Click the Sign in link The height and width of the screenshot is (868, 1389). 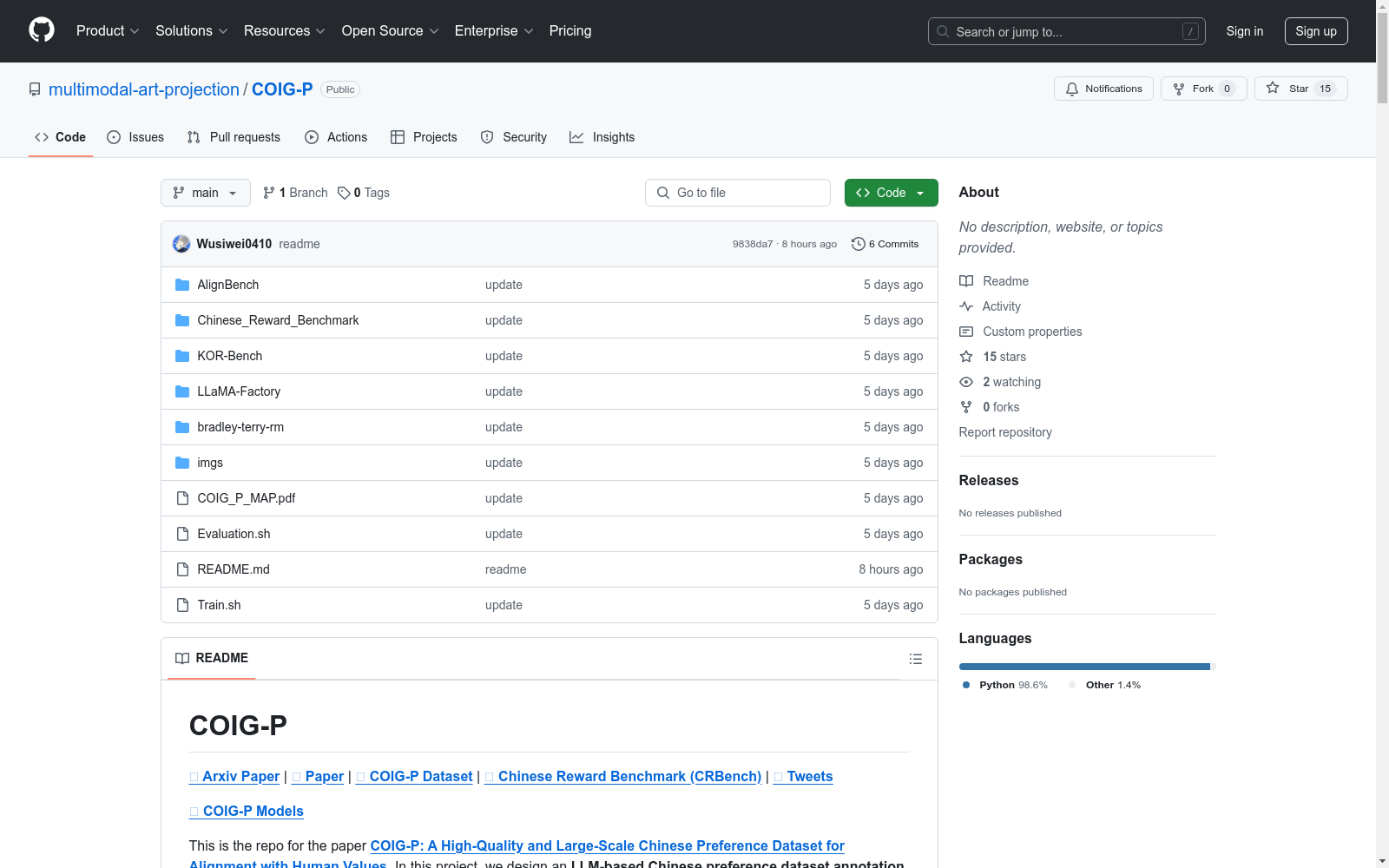(x=1245, y=31)
